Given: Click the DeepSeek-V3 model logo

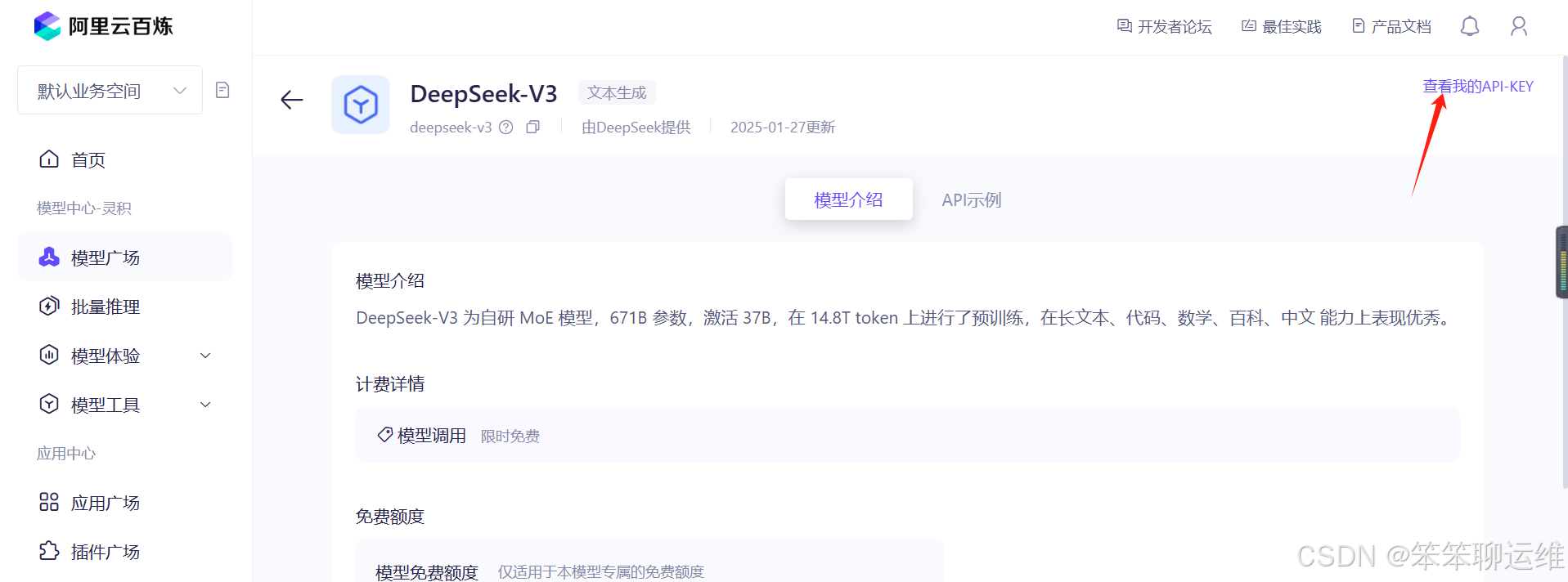Looking at the screenshot, I should (x=361, y=105).
